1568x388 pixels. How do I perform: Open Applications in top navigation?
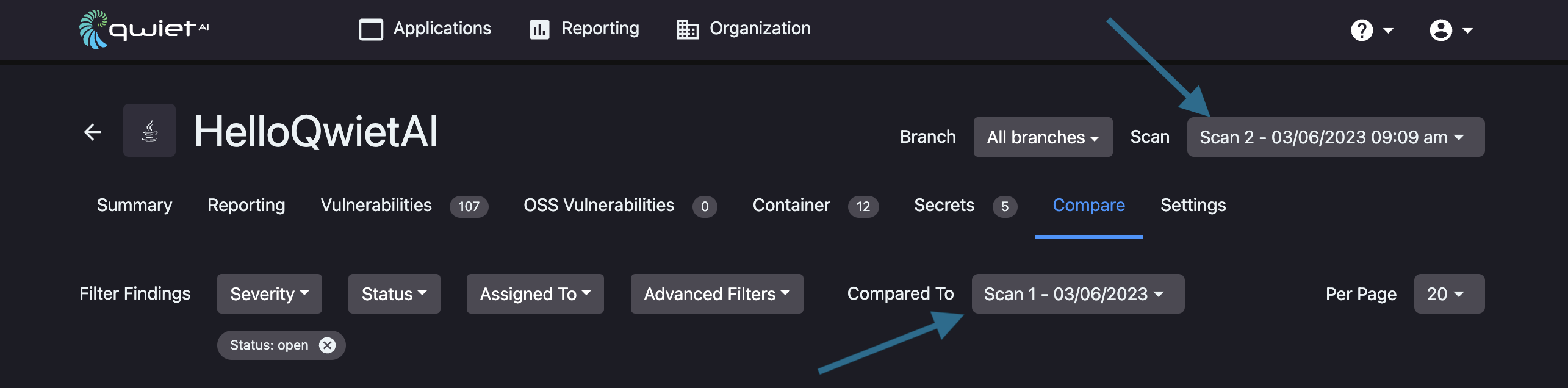coord(442,28)
